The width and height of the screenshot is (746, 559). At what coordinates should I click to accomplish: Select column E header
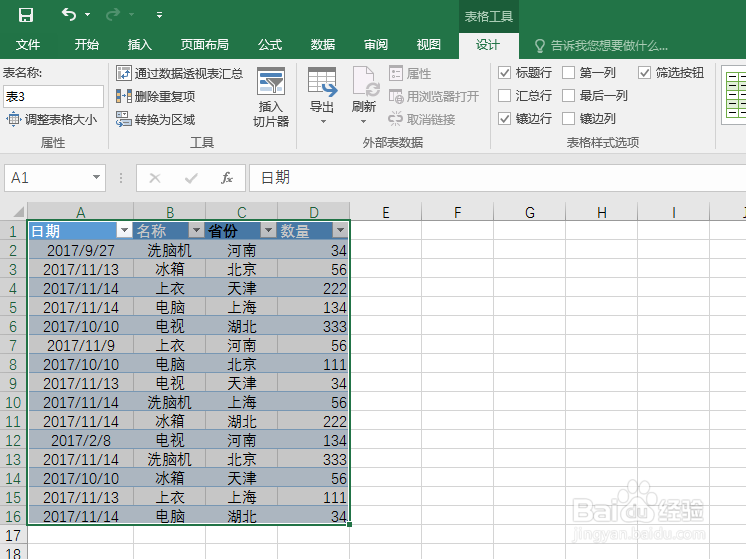click(386, 212)
